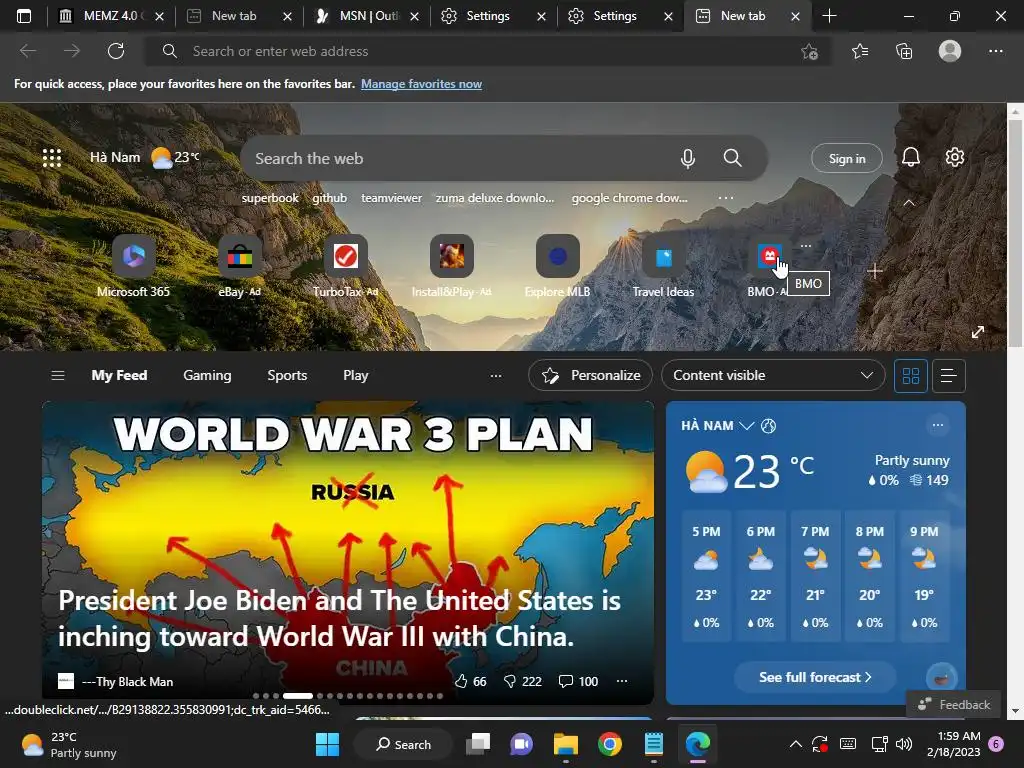Open article more options ellipsis
1024x768 pixels.
(x=622, y=681)
